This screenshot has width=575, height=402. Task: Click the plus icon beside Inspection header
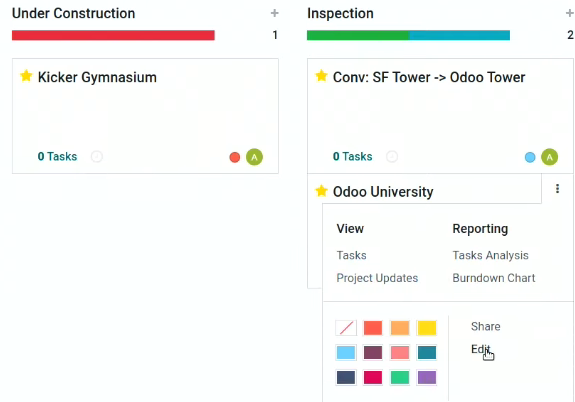point(569,14)
